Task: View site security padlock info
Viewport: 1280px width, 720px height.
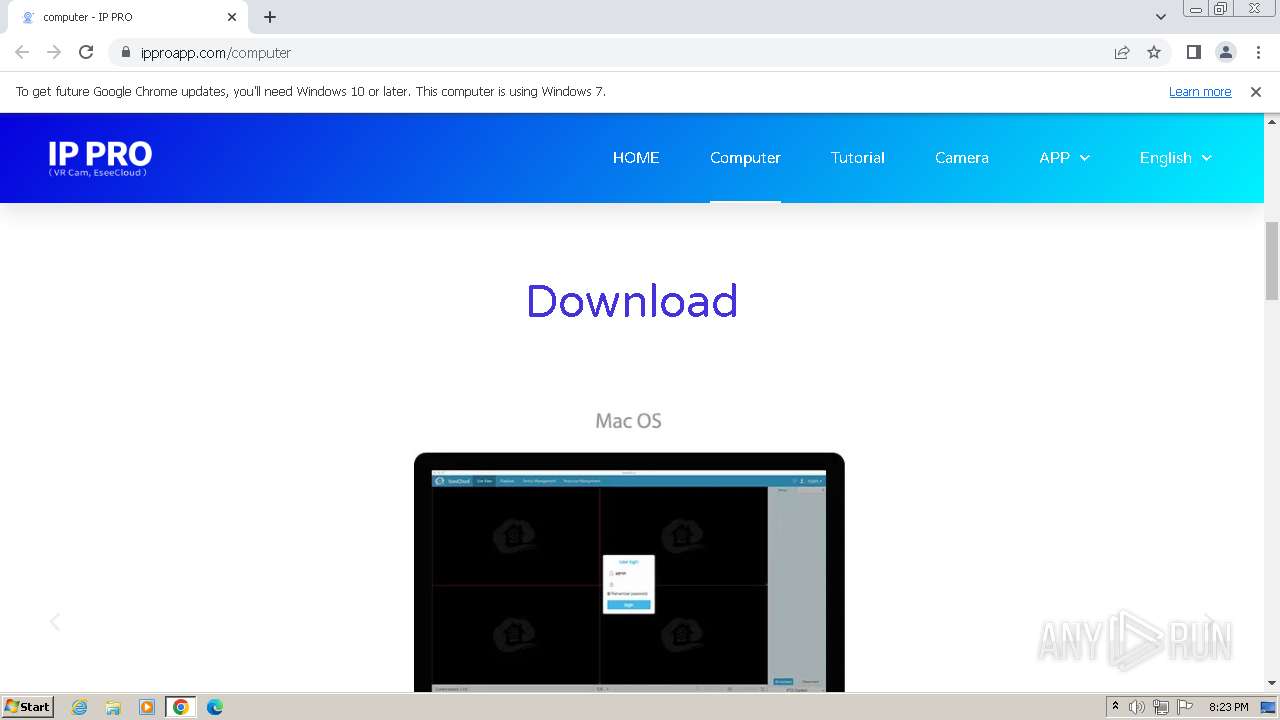Action: (x=125, y=53)
